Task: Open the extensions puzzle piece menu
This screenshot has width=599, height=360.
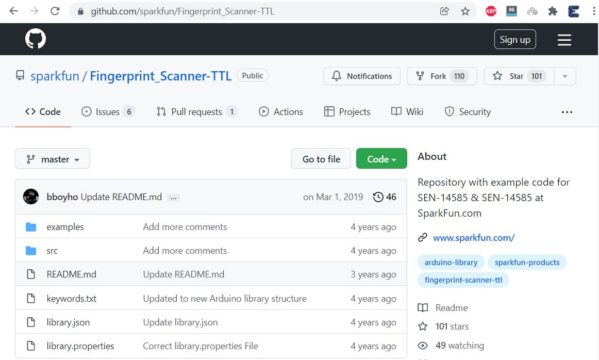Action: [x=553, y=11]
